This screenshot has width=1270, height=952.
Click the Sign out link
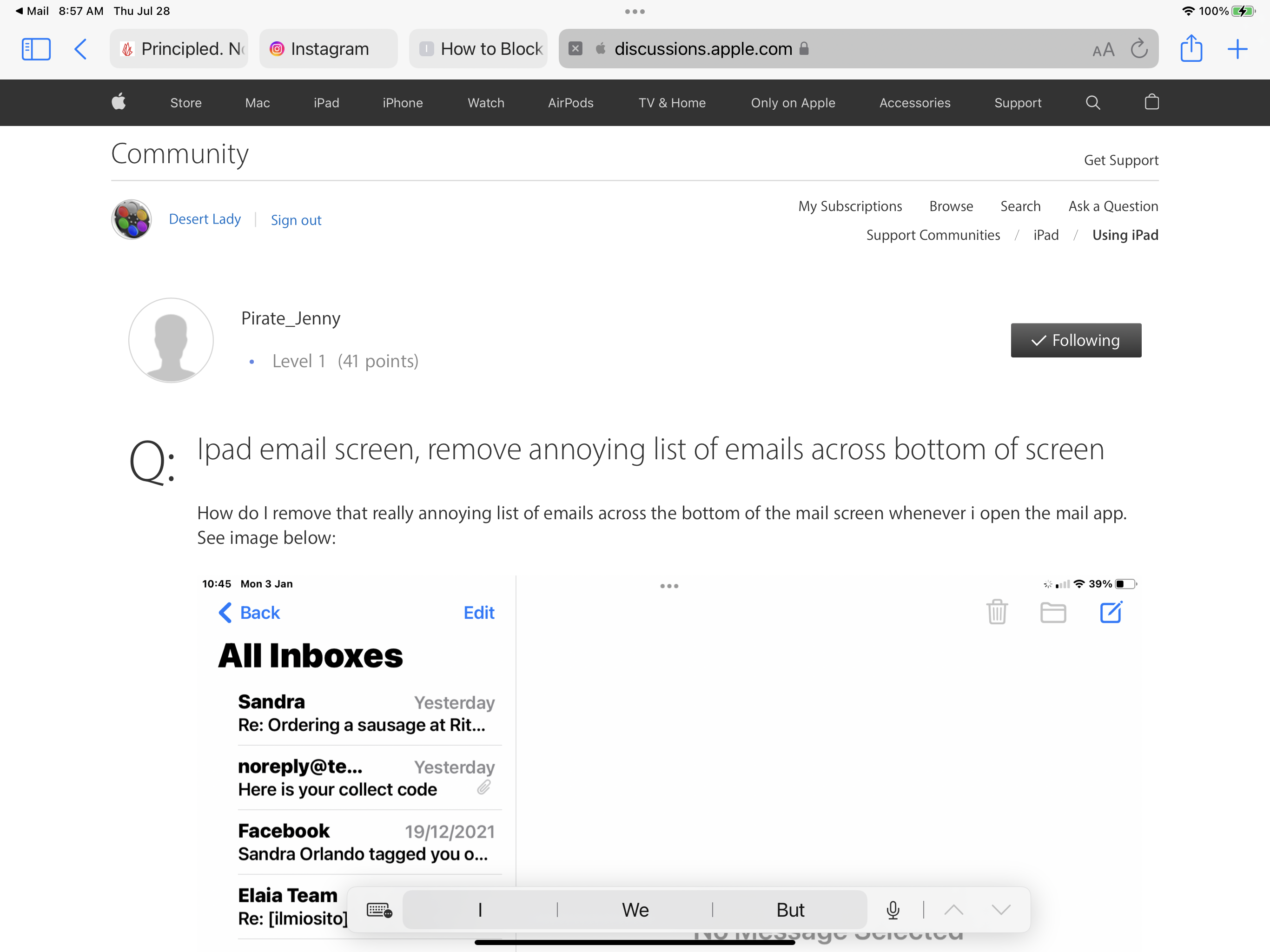click(x=296, y=220)
